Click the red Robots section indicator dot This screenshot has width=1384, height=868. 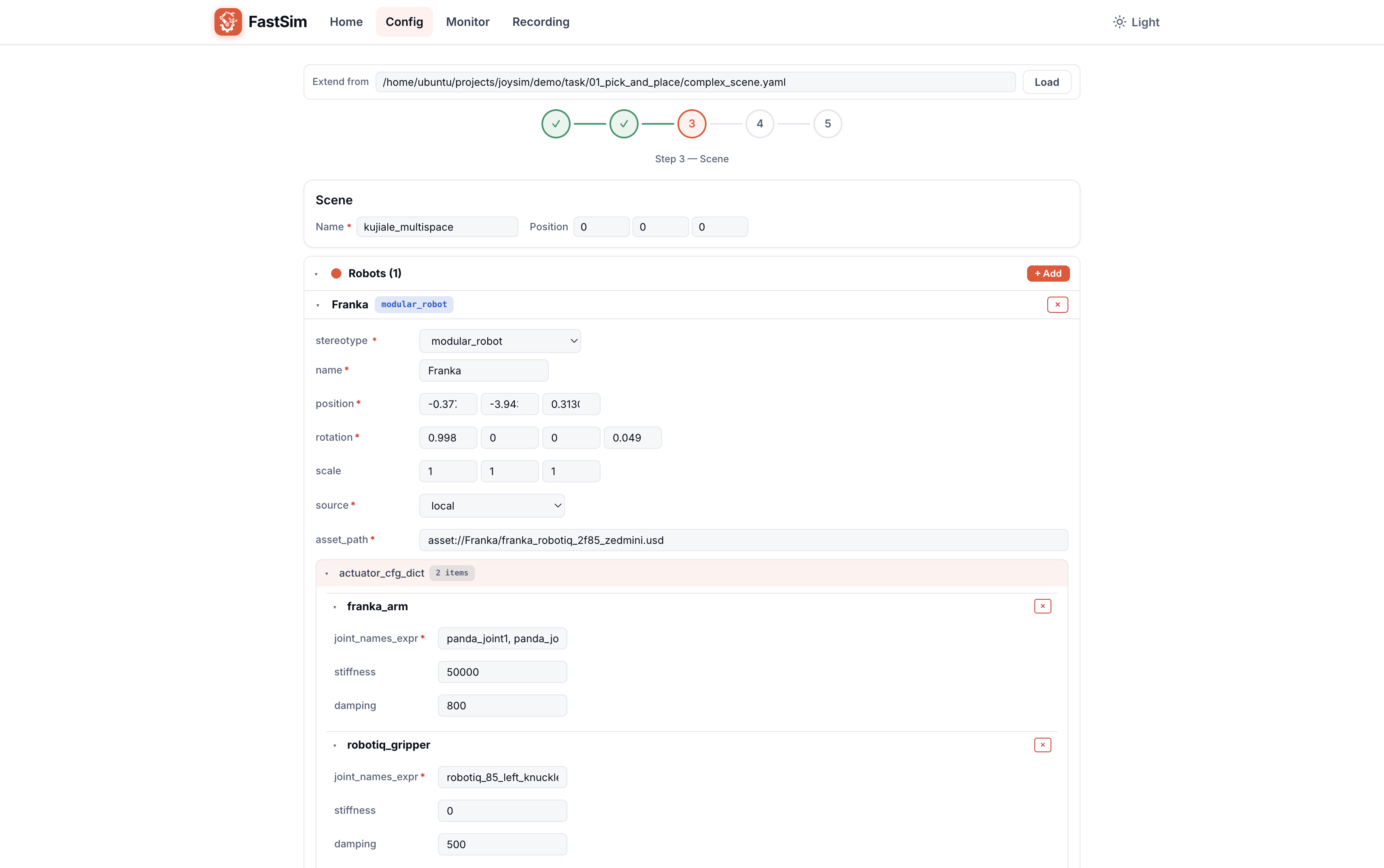[336, 273]
